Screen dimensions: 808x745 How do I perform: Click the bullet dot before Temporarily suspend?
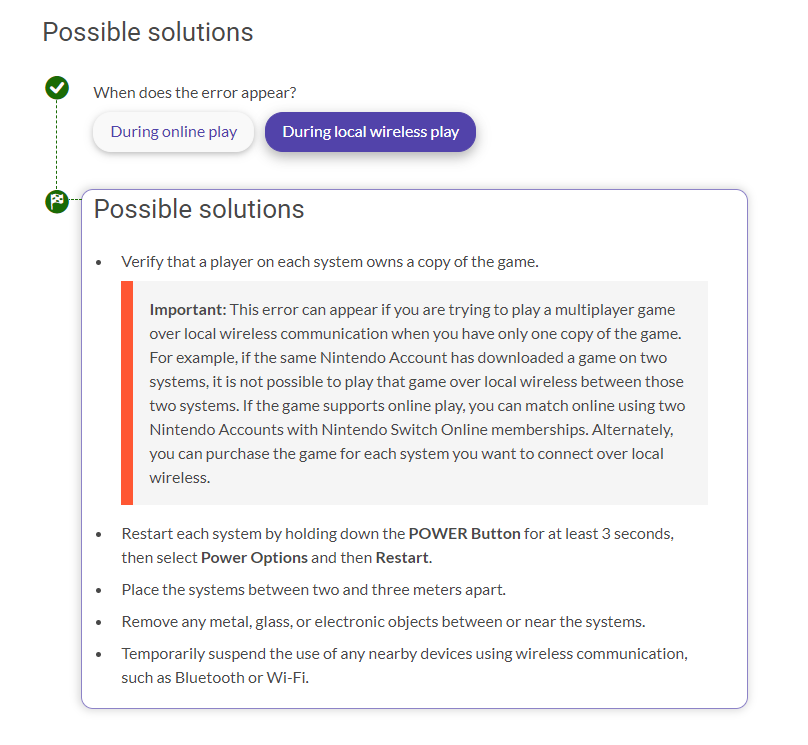[99, 654]
